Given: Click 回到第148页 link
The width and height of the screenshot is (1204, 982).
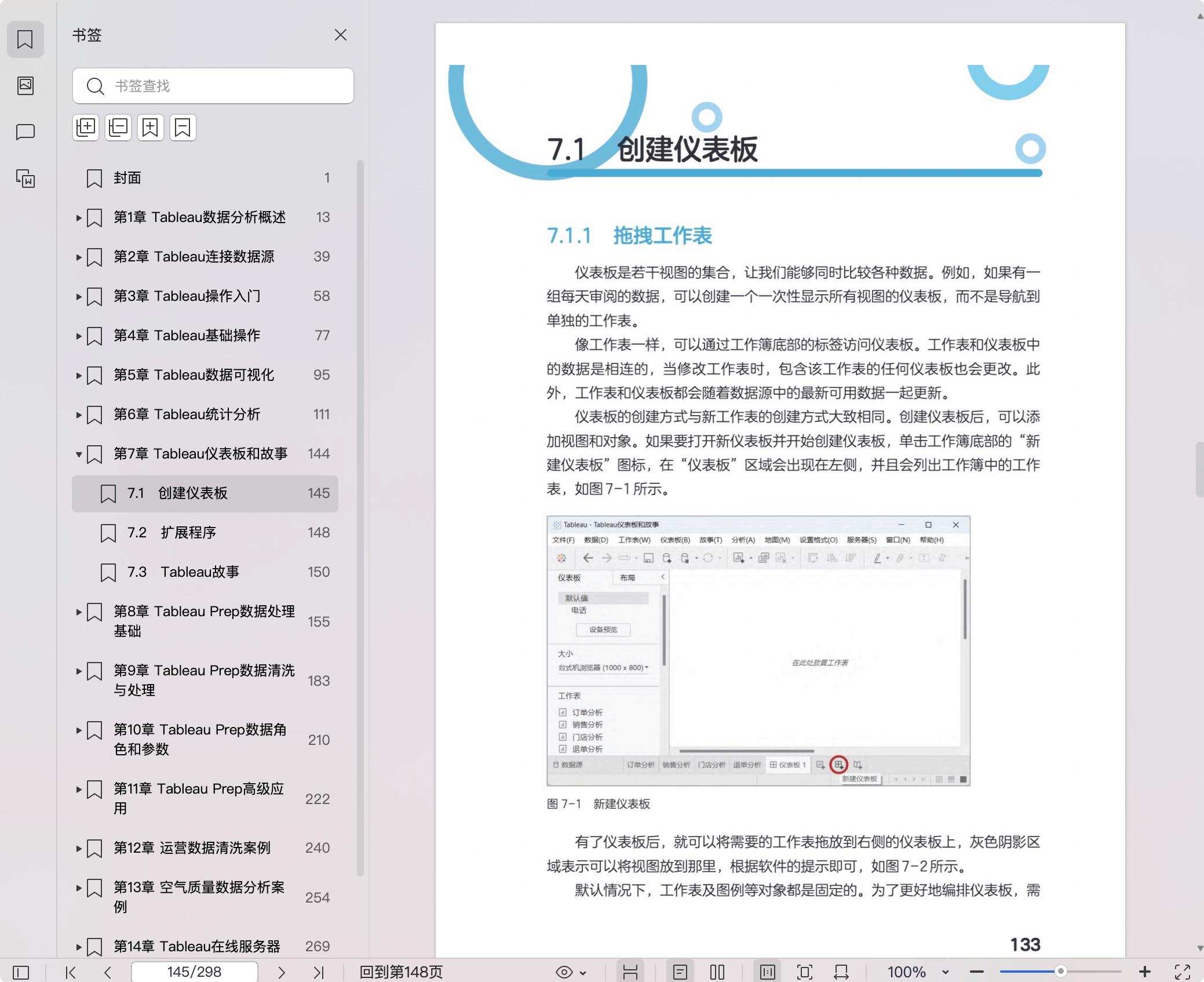Looking at the screenshot, I should pyautogui.click(x=401, y=972).
